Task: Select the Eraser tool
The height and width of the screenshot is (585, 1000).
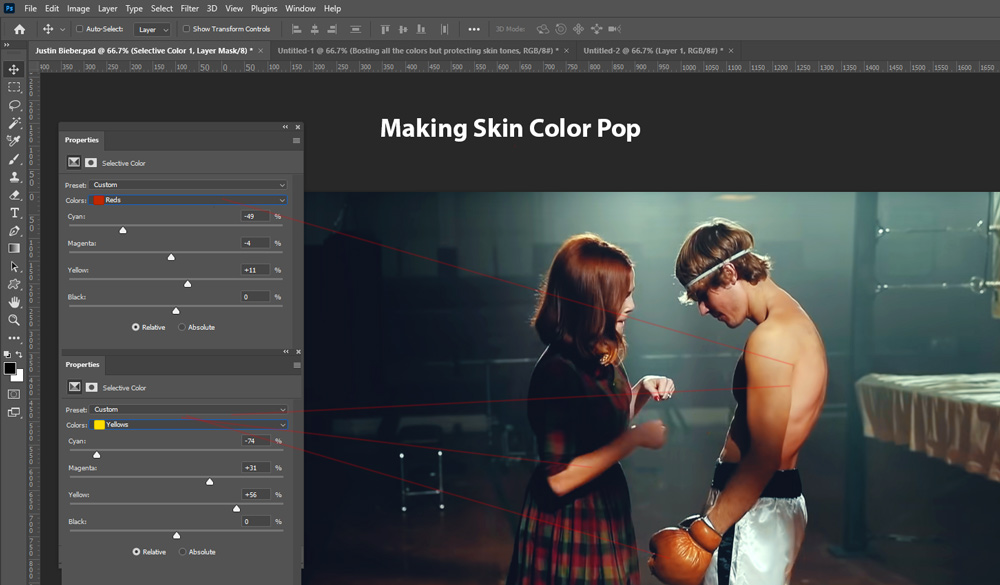Action: tap(14, 195)
